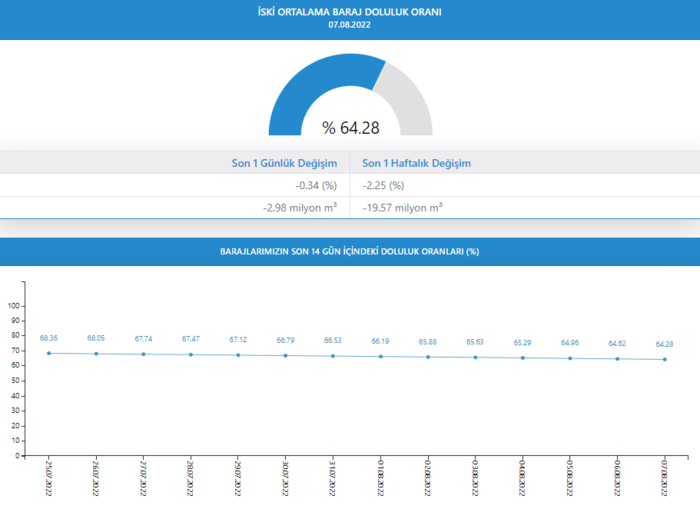
Task: Click the 25.07.2022 x-axis date label
Action: point(48,480)
